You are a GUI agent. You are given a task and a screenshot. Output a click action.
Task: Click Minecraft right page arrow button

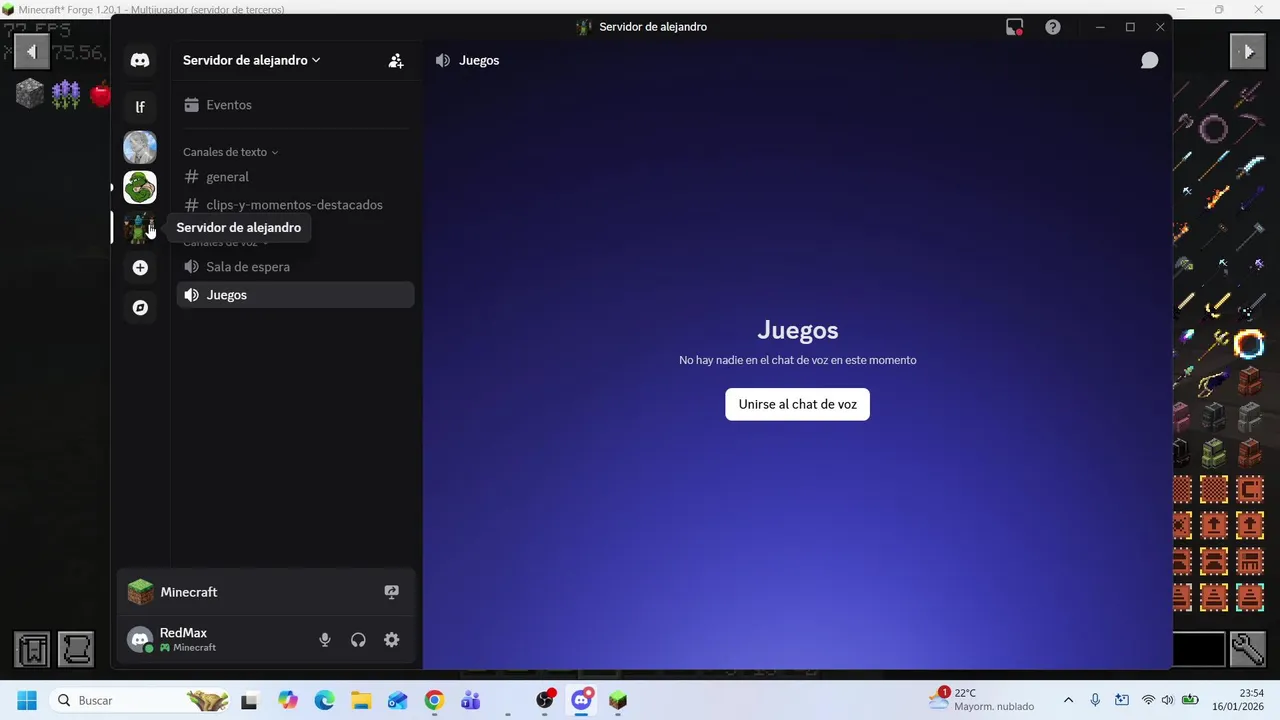pos(1248,51)
